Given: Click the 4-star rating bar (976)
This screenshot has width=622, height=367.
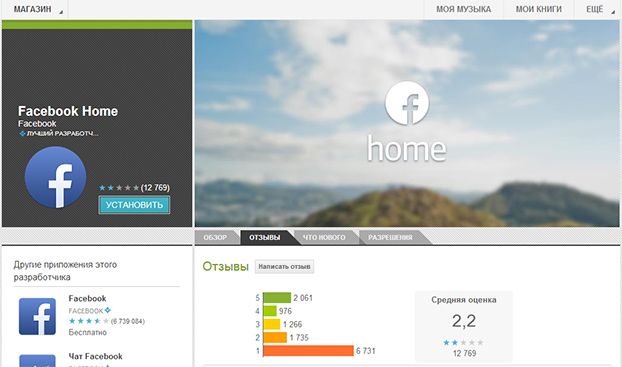Looking at the screenshot, I should pos(270,311).
